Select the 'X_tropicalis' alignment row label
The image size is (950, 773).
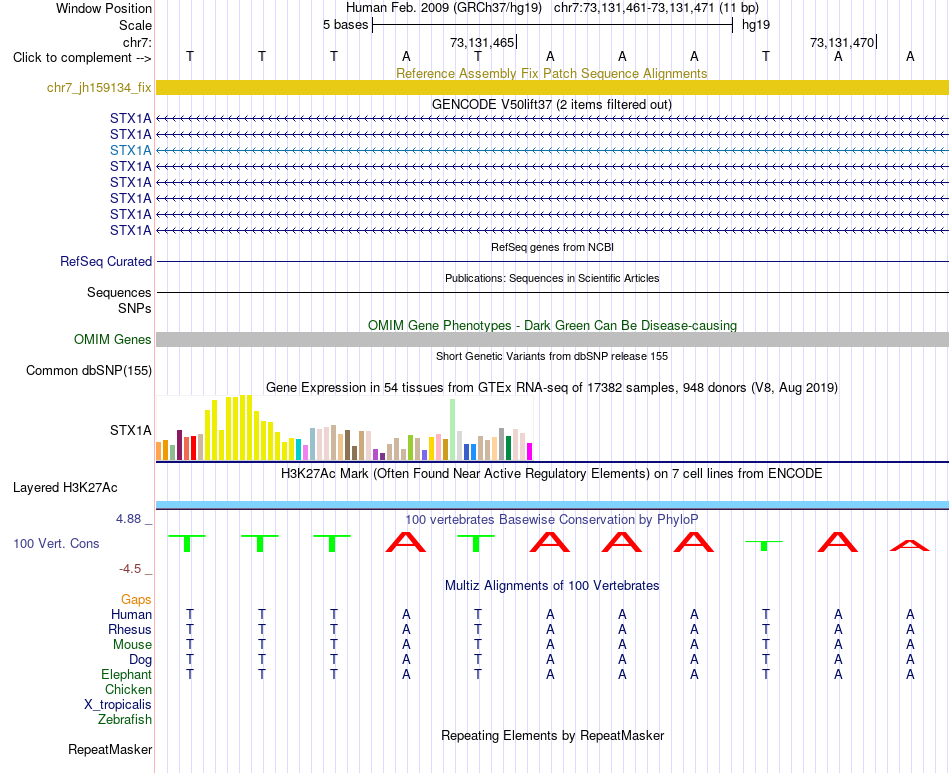click(x=118, y=705)
